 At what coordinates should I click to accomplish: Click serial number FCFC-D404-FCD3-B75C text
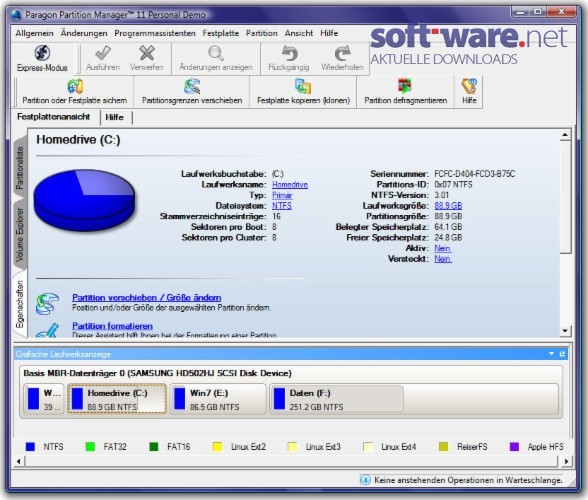tap(475, 174)
